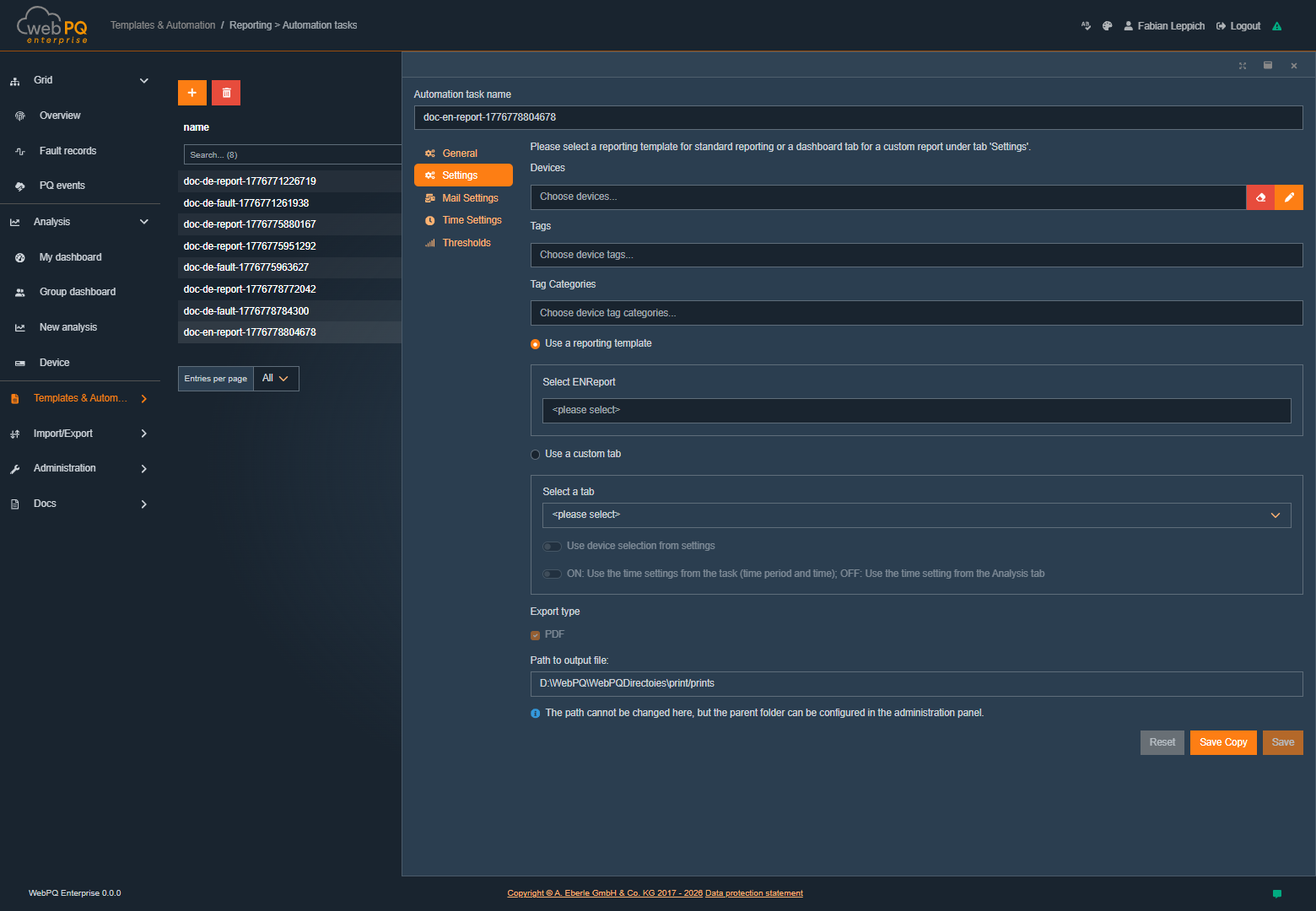Open the Select a tab dropdown
This screenshot has height=911, width=1316.
click(916, 515)
